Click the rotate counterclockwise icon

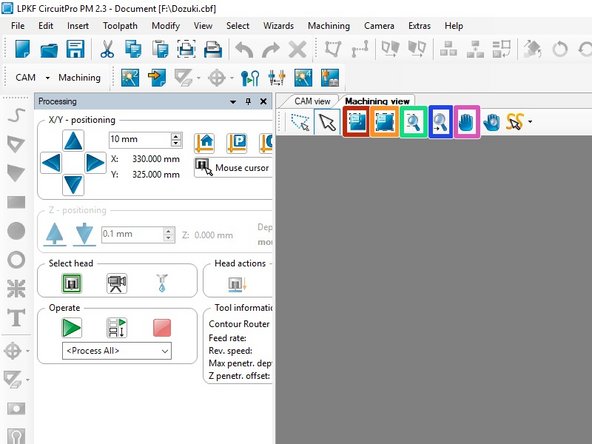[560, 49]
